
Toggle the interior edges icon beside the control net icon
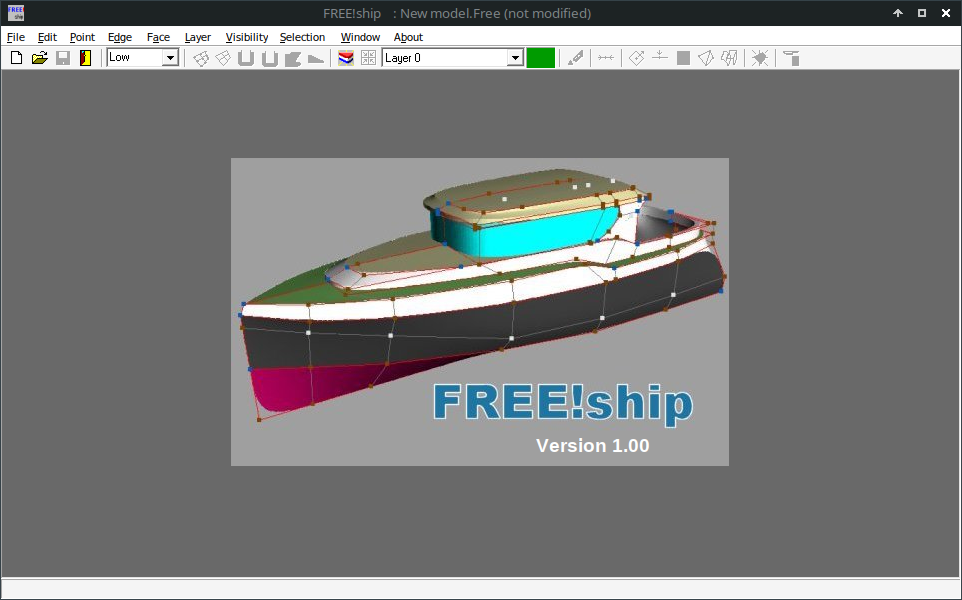pos(223,58)
